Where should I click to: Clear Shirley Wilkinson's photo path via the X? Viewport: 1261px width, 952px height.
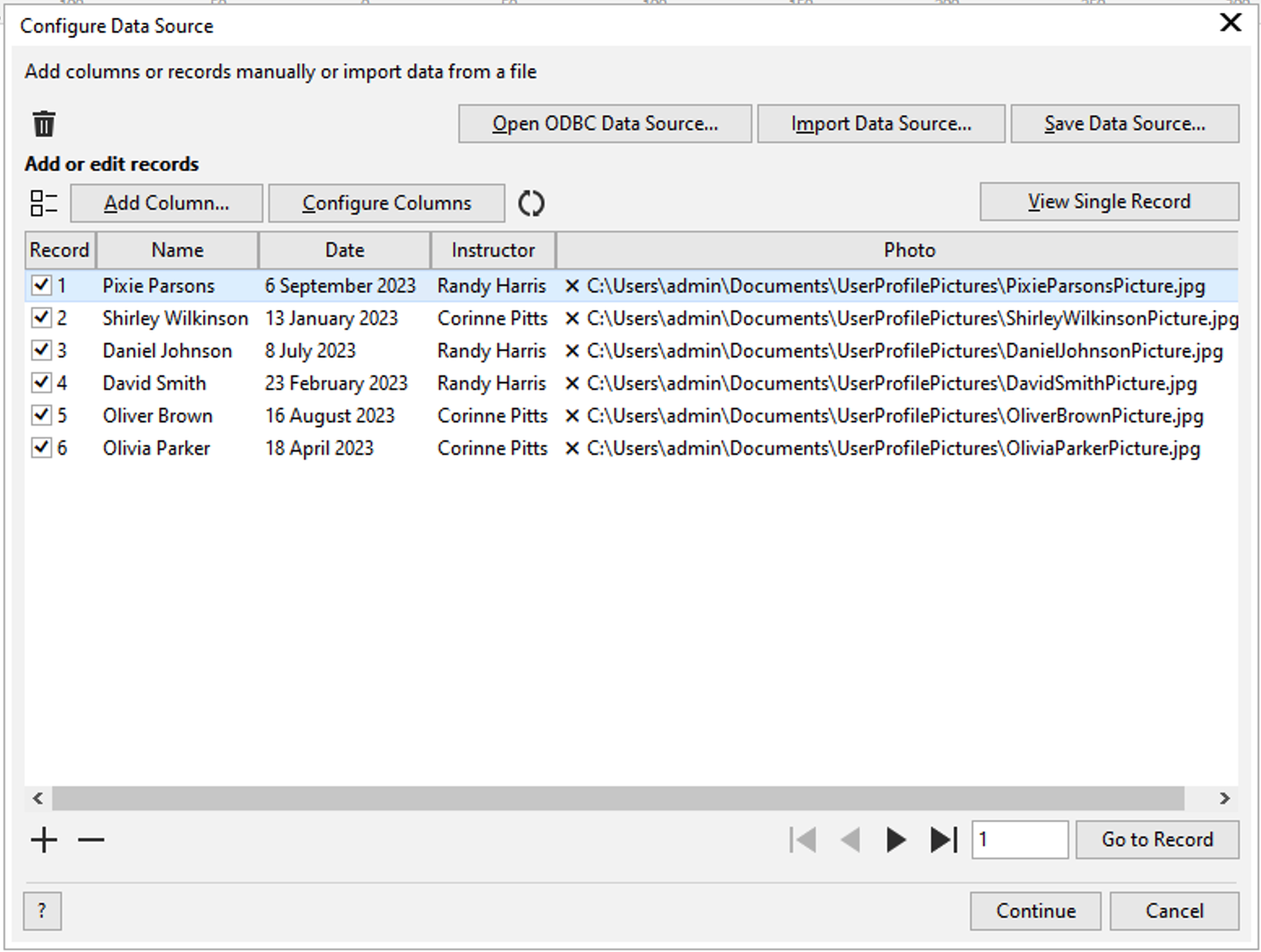[574, 318]
